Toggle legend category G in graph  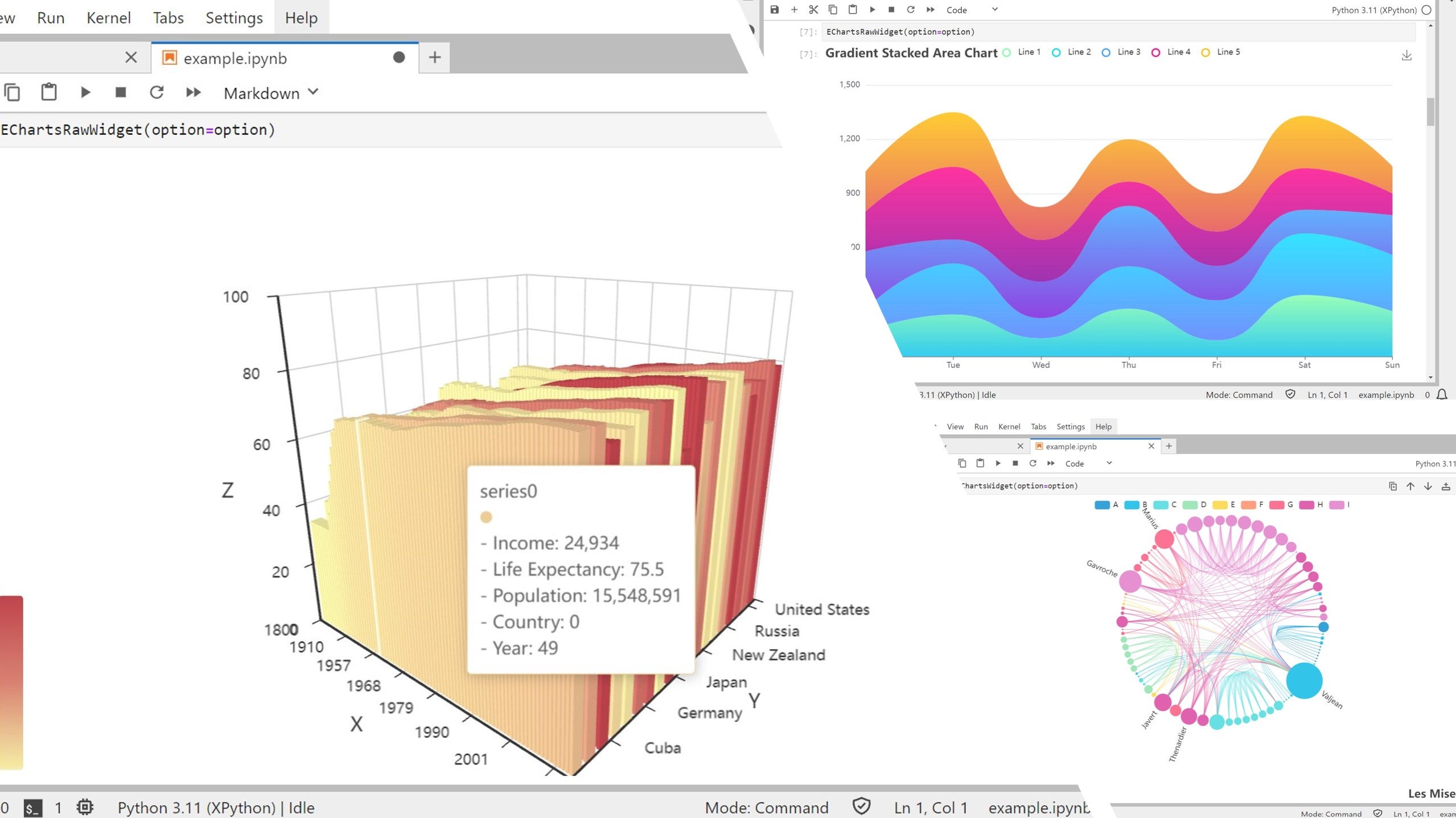click(1281, 505)
